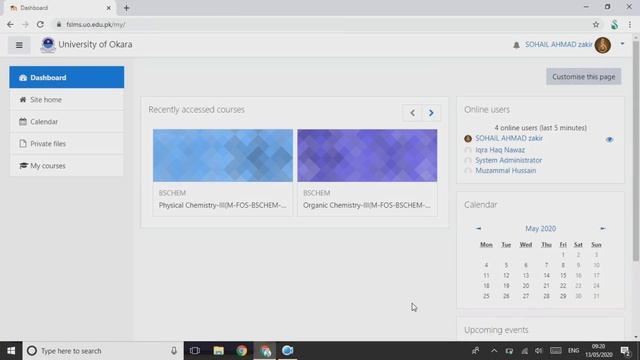The image size is (640, 360).
Task: Click the Windows search box
Action: click(103, 351)
